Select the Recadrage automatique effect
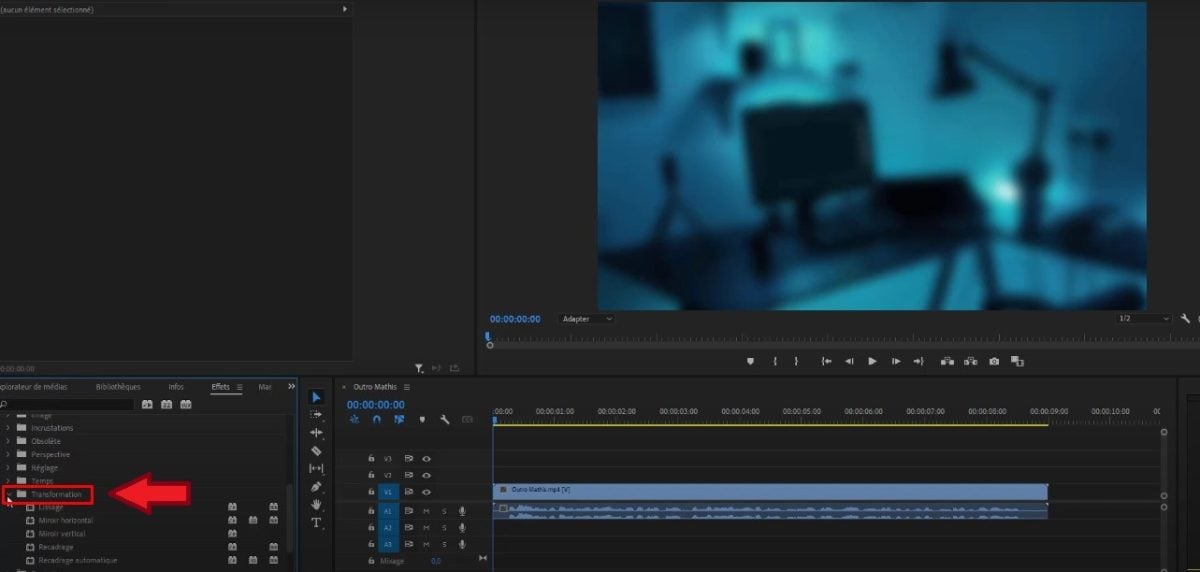 tap(77, 560)
